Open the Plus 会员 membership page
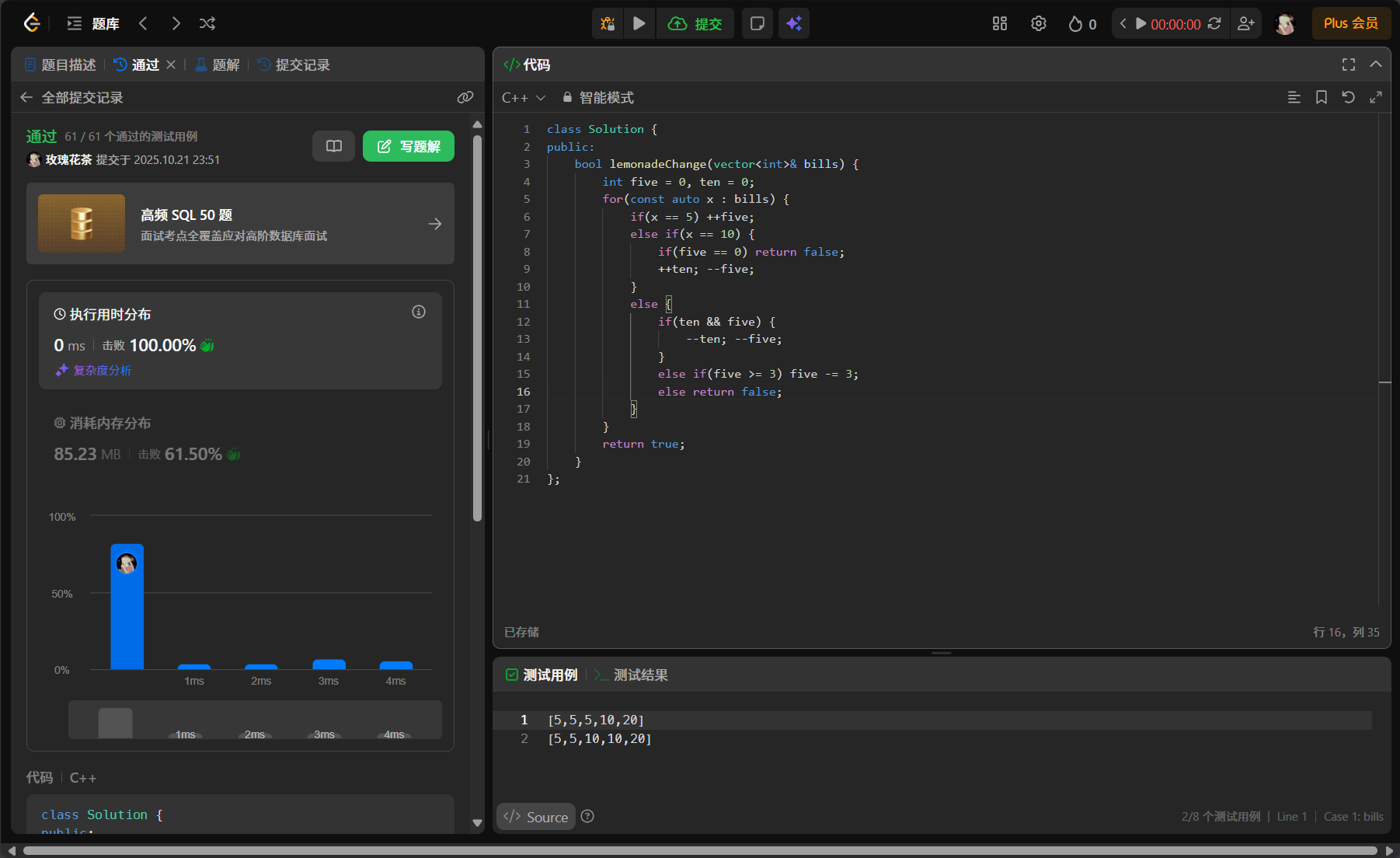Image resolution: width=1400 pixels, height=858 pixels. click(x=1351, y=23)
